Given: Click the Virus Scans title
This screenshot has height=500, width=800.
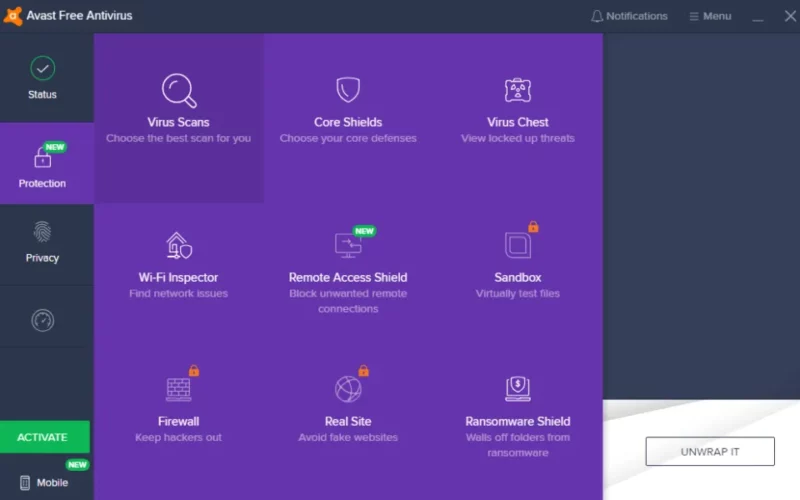Looking at the screenshot, I should coord(179,122).
